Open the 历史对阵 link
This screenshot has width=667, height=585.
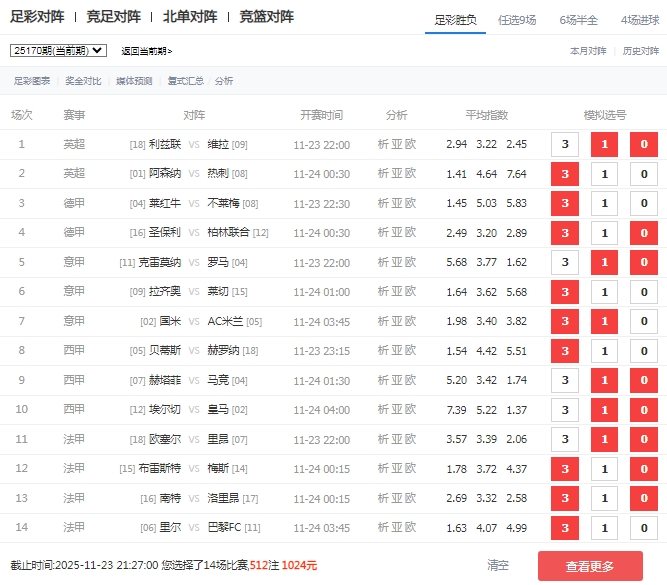pos(641,51)
